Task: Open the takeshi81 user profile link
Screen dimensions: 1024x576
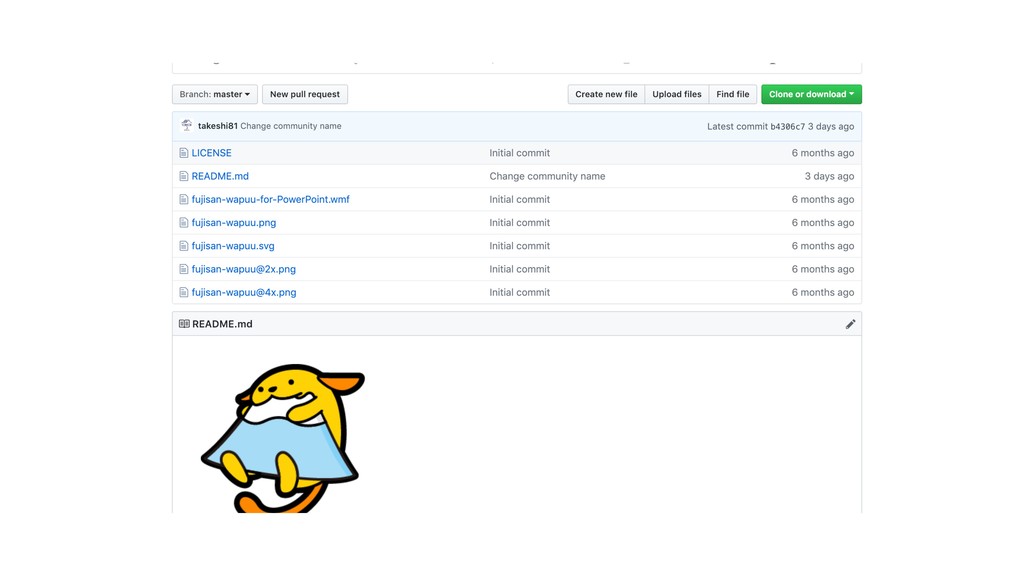Action: point(217,126)
